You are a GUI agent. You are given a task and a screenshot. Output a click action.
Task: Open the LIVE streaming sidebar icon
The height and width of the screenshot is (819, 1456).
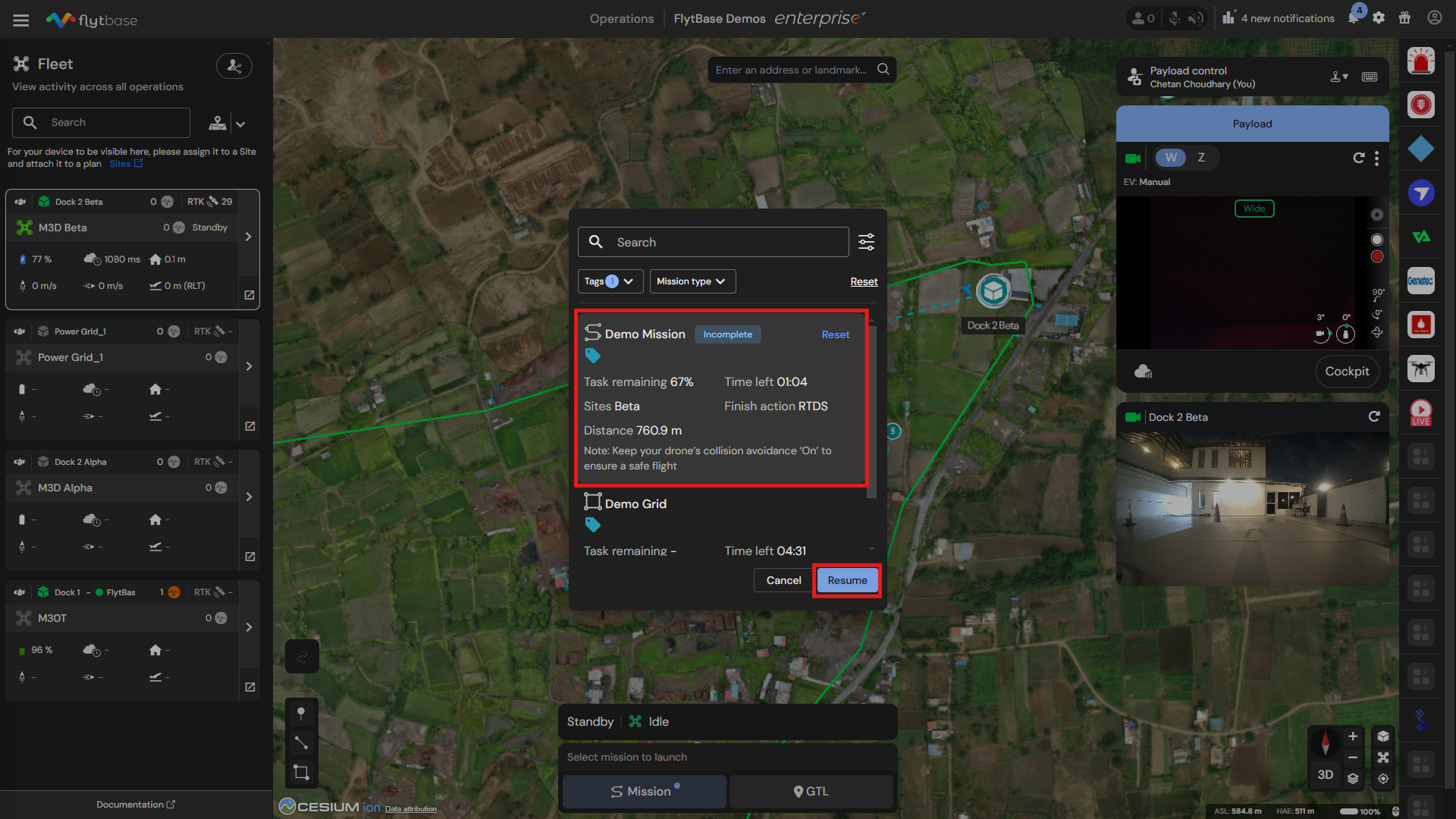1420,413
